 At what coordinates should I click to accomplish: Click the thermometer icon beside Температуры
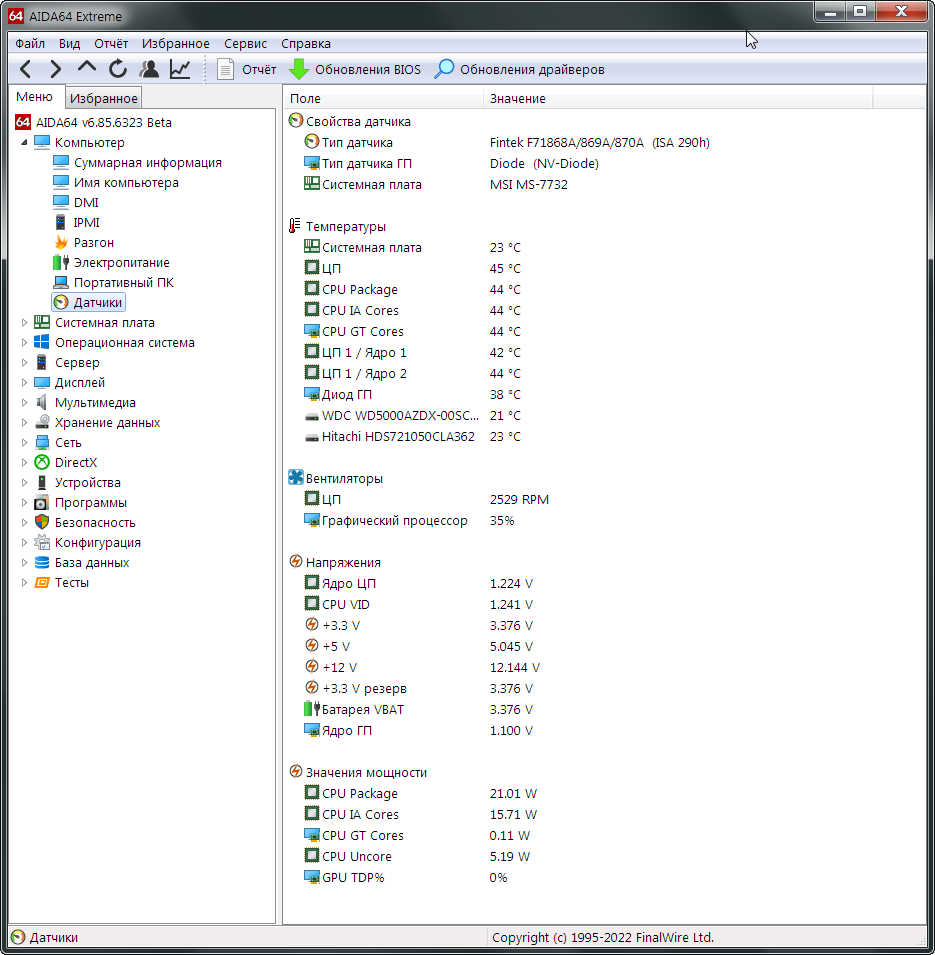tap(295, 226)
